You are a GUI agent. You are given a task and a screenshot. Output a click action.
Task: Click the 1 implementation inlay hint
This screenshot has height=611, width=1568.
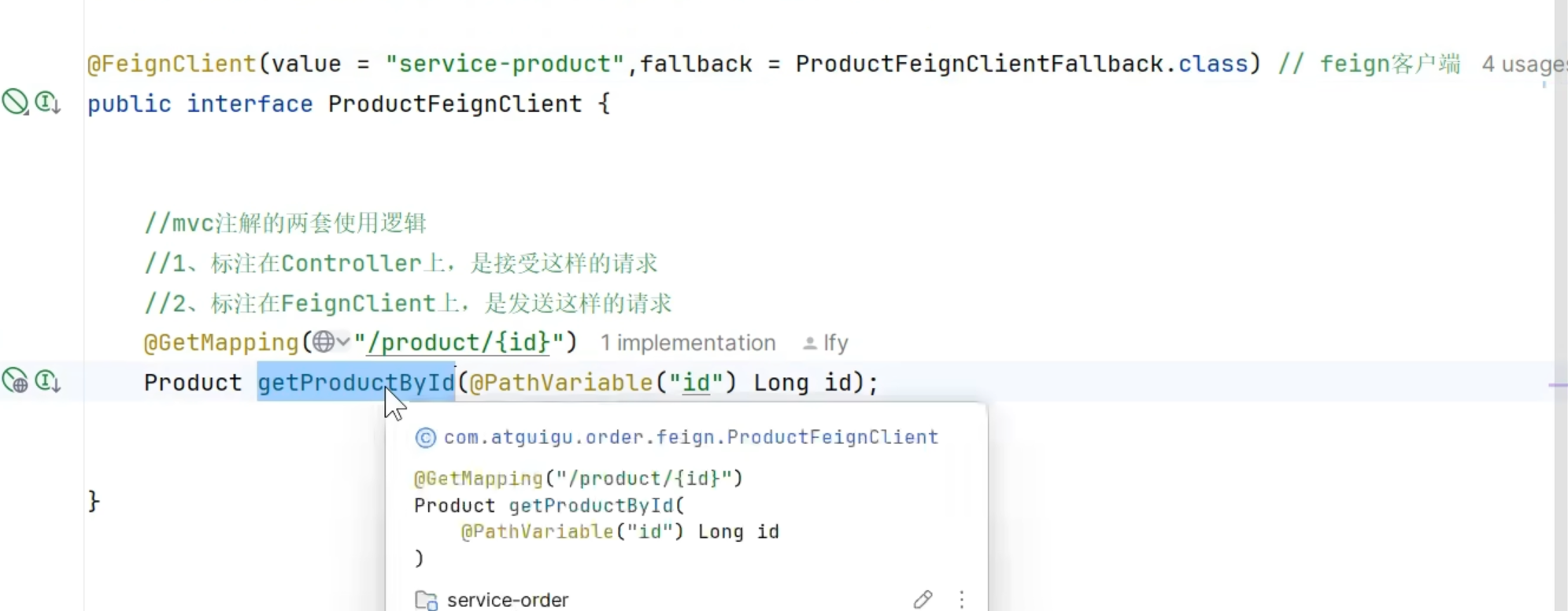pos(687,343)
